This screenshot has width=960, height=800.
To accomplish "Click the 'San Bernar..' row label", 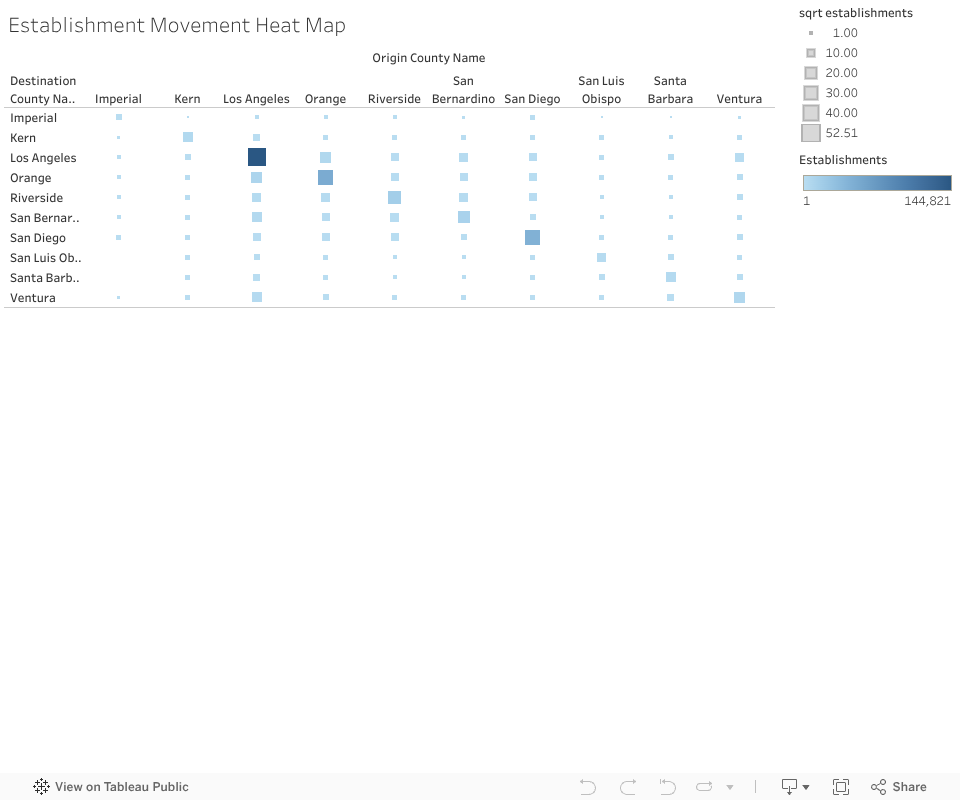I will [45, 217].
